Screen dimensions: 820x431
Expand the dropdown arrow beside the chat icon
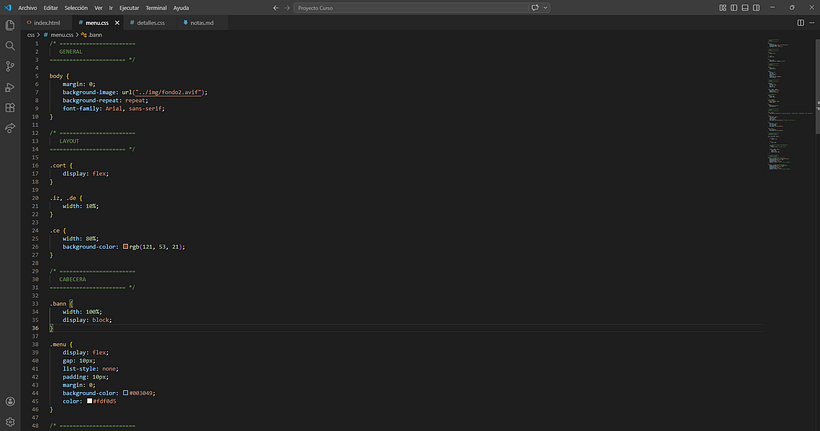545,8
